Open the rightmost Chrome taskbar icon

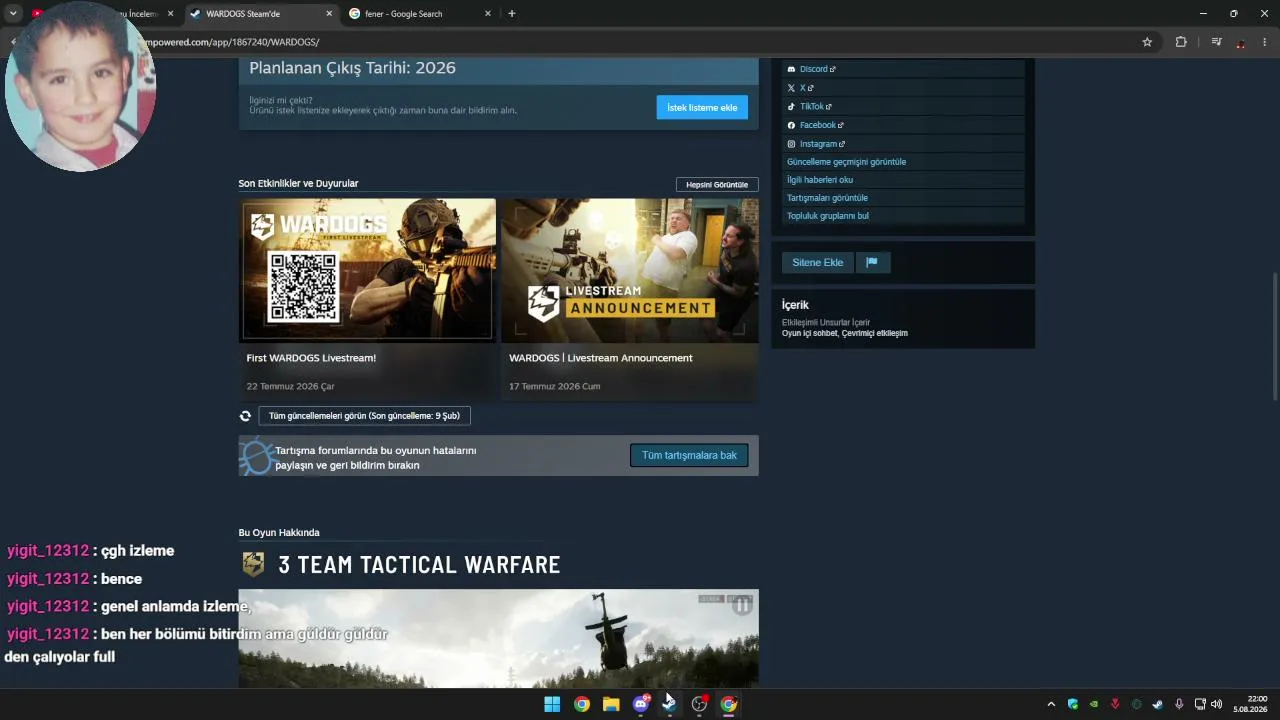[729, 704]
